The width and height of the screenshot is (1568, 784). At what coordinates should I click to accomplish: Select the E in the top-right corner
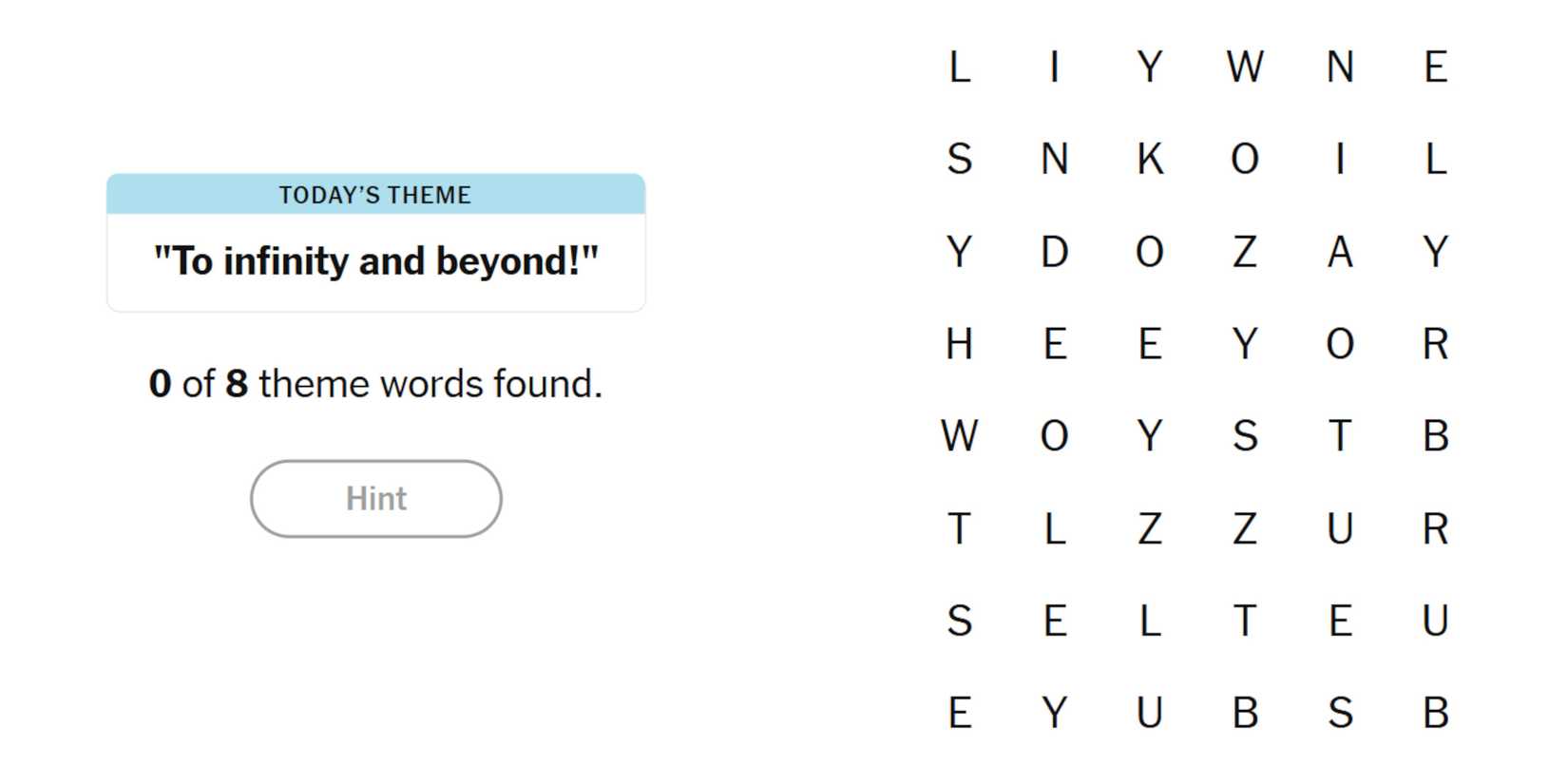tap(1435, 67)
